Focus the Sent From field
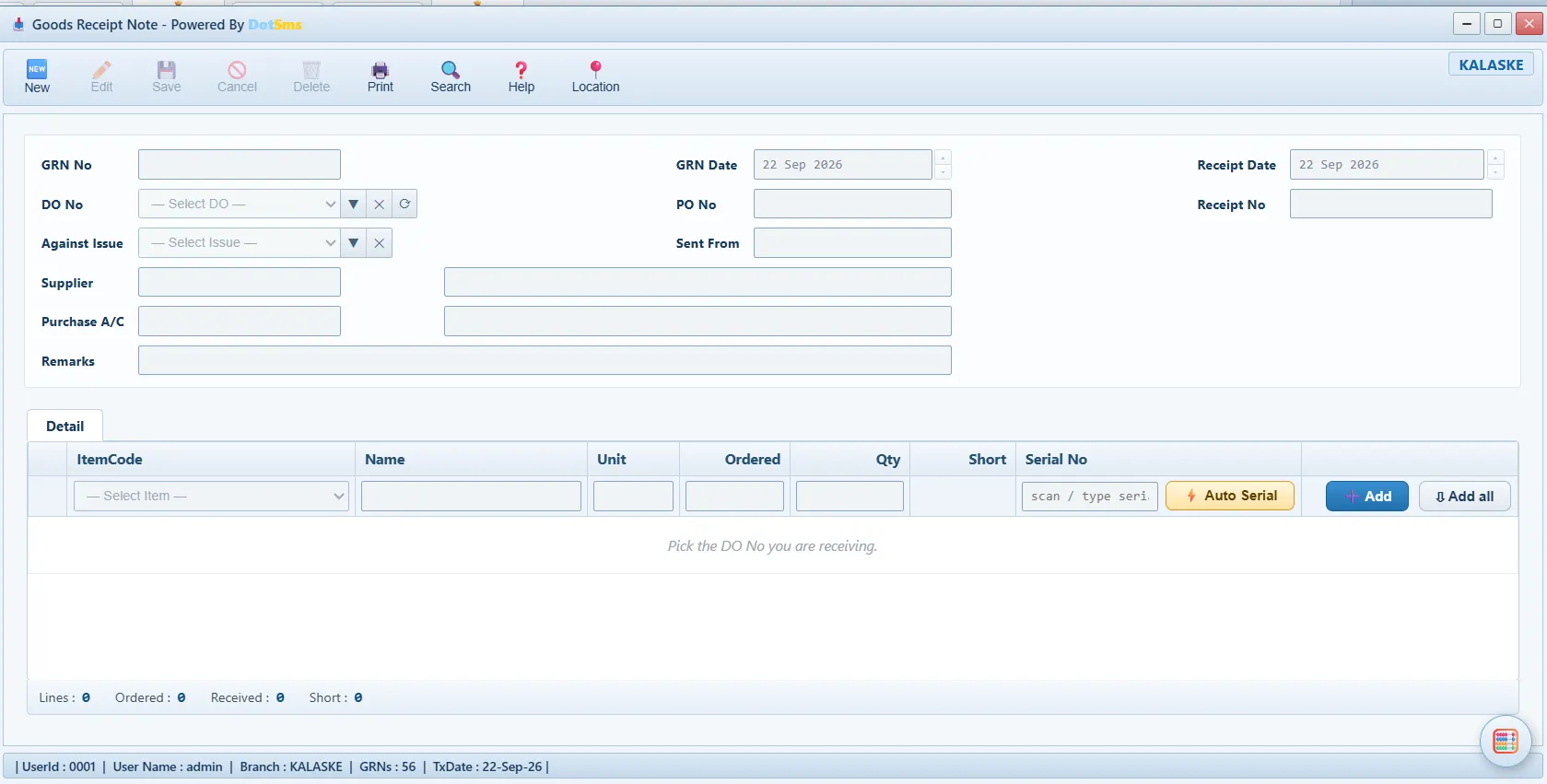Viewport: 1547px width, 784px height. (x=852, y=242)
